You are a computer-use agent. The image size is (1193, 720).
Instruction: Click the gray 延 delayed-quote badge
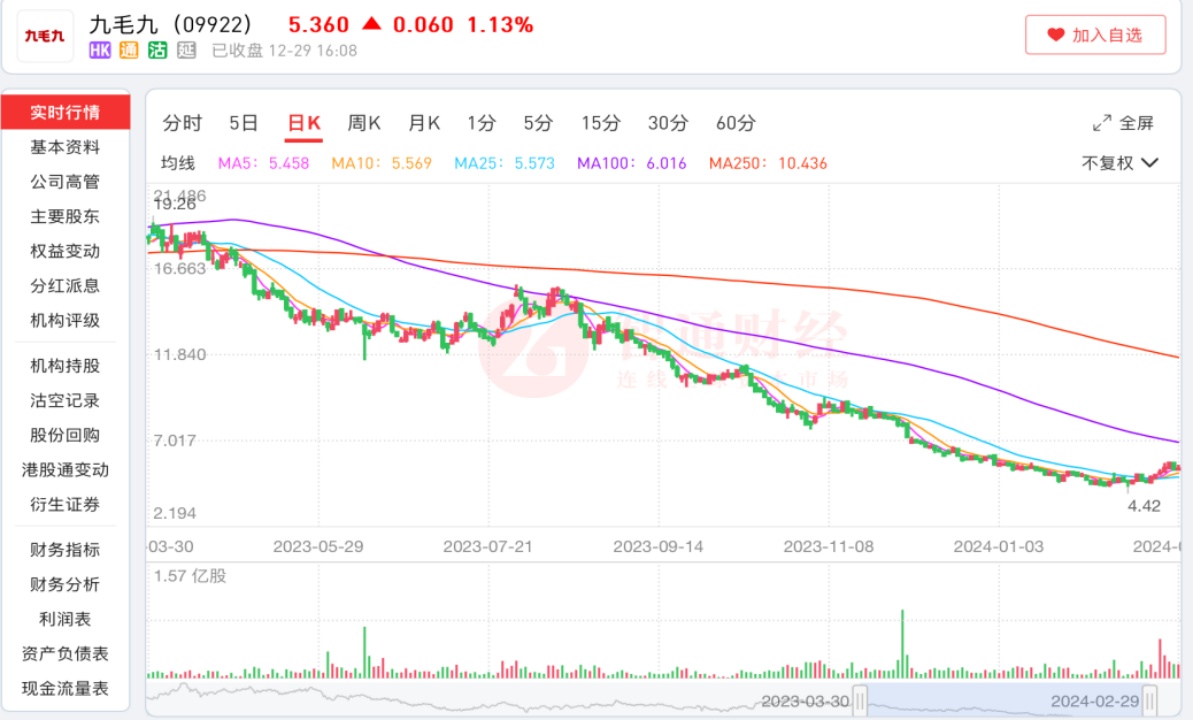(x=185, y=50)
